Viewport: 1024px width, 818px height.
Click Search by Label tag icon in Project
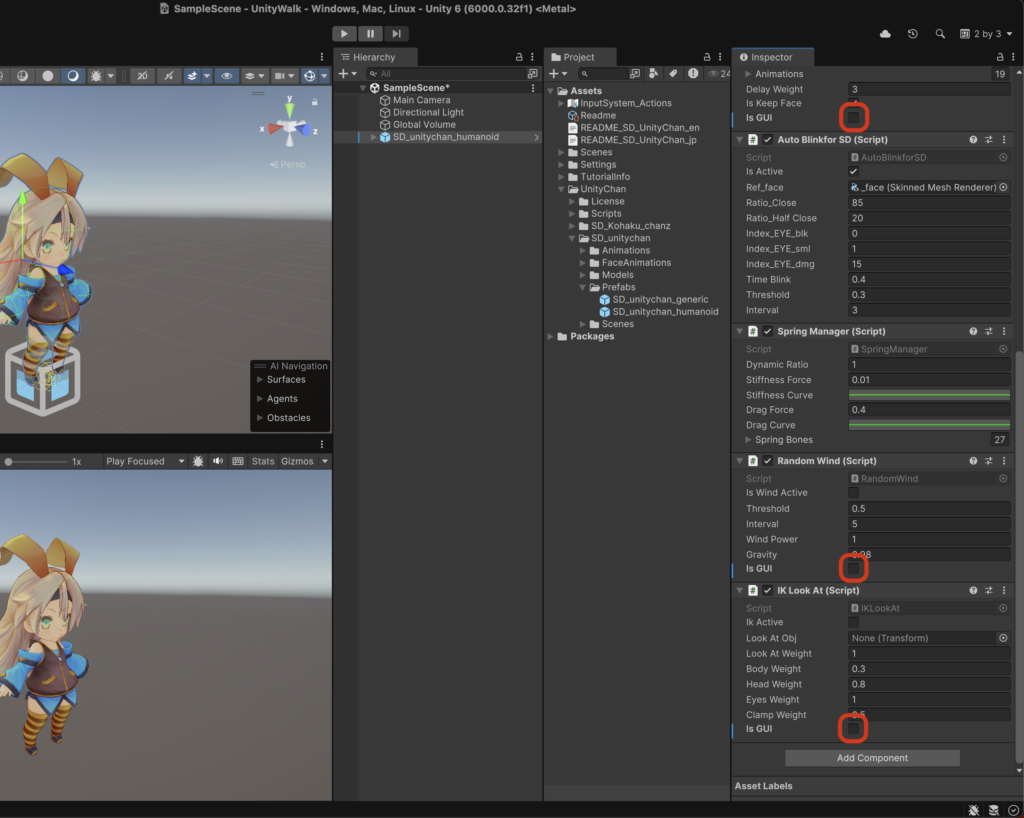click(x=673, y=74)
